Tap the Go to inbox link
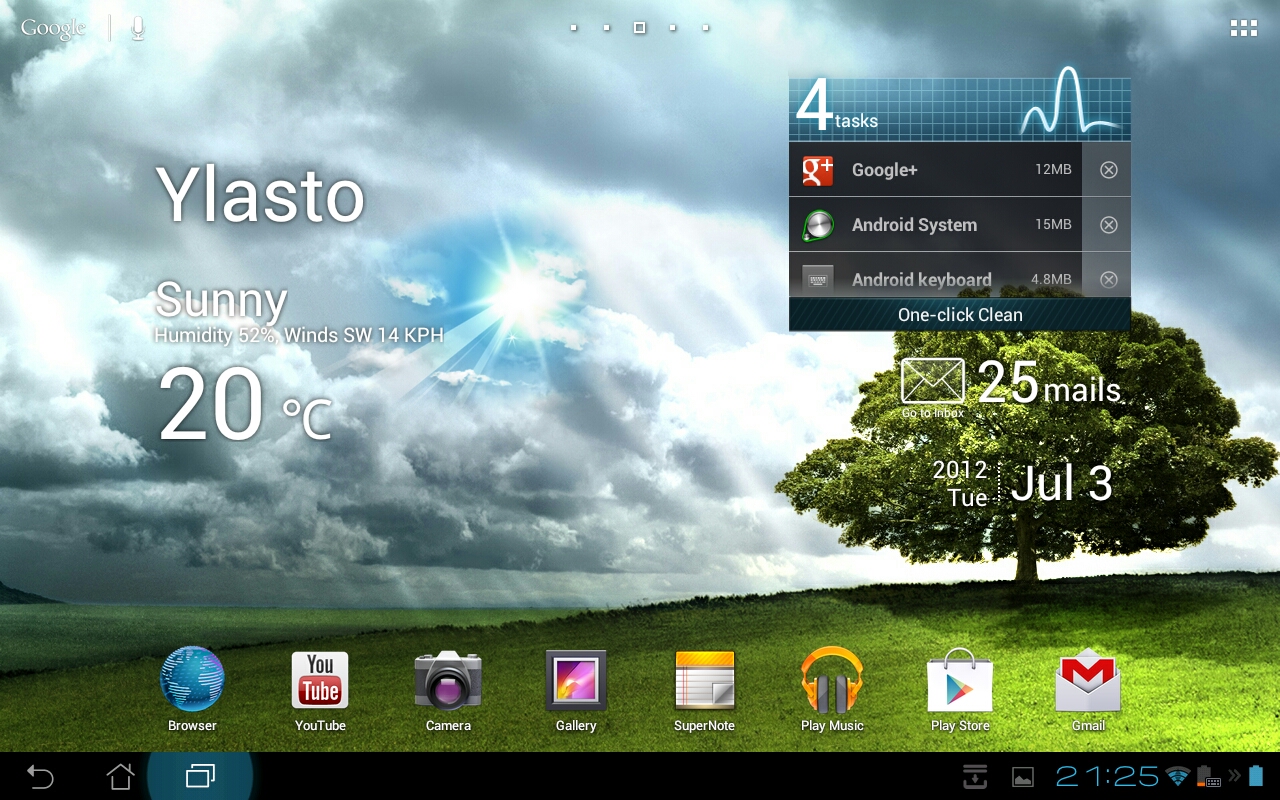This screenshot has height=800, width=1280. click(x=933, y=413)
